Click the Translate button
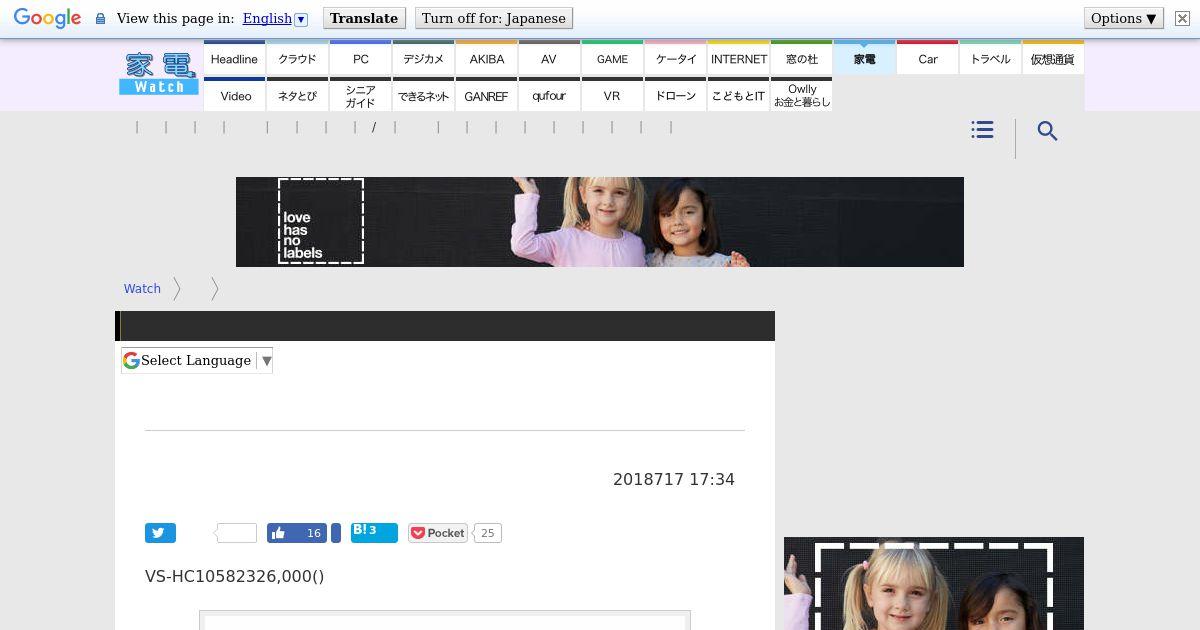The height and width of the screenshot is (630, 1200). click(x=364, y=19)
